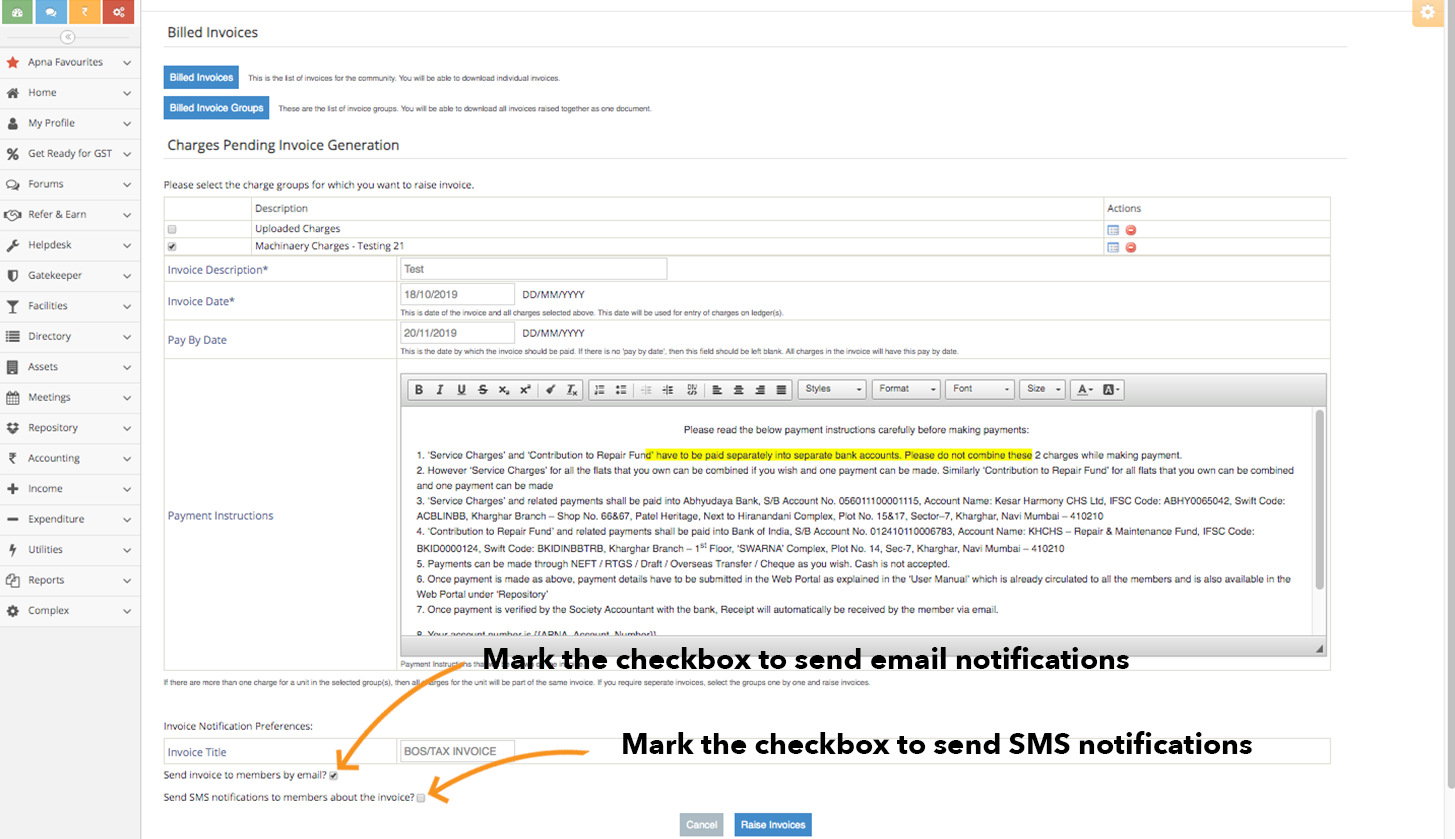Apply italic formatting in the text editor

[x=439, y=389]
